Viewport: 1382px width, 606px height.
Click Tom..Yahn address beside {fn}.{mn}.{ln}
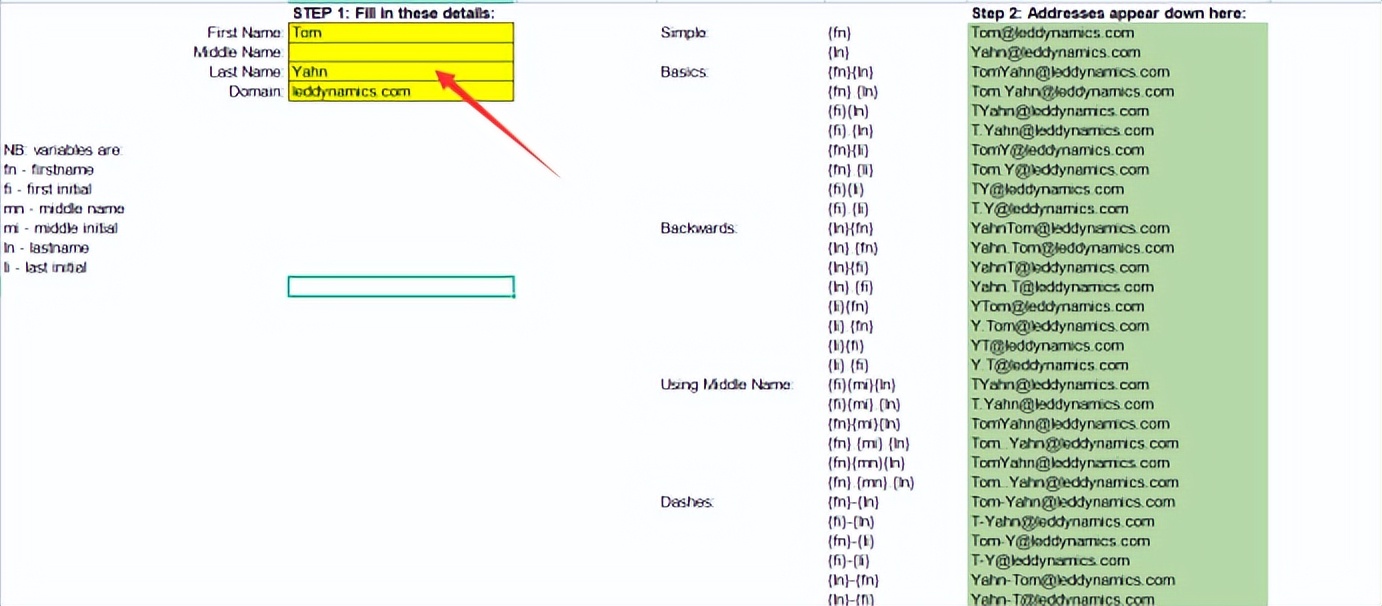(1074, 483)
